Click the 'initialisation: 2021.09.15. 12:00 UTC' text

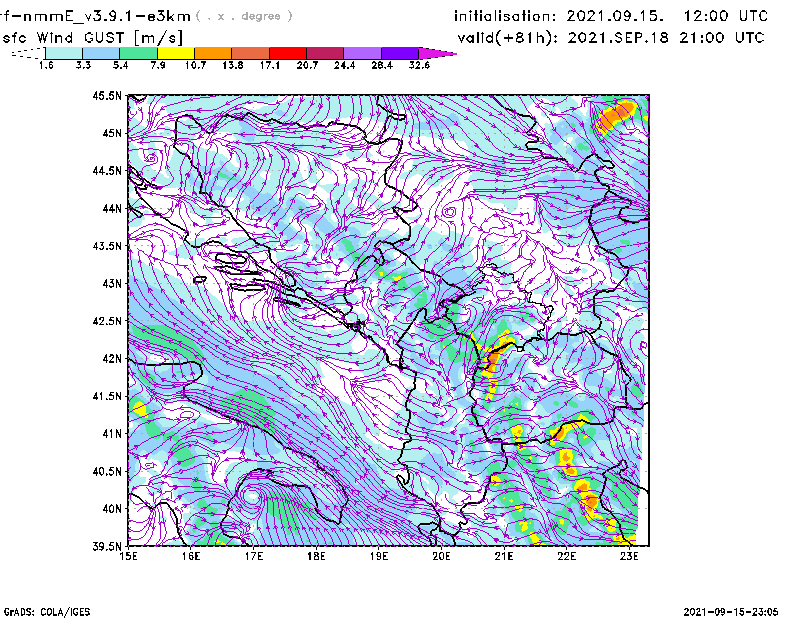(611, 16)
